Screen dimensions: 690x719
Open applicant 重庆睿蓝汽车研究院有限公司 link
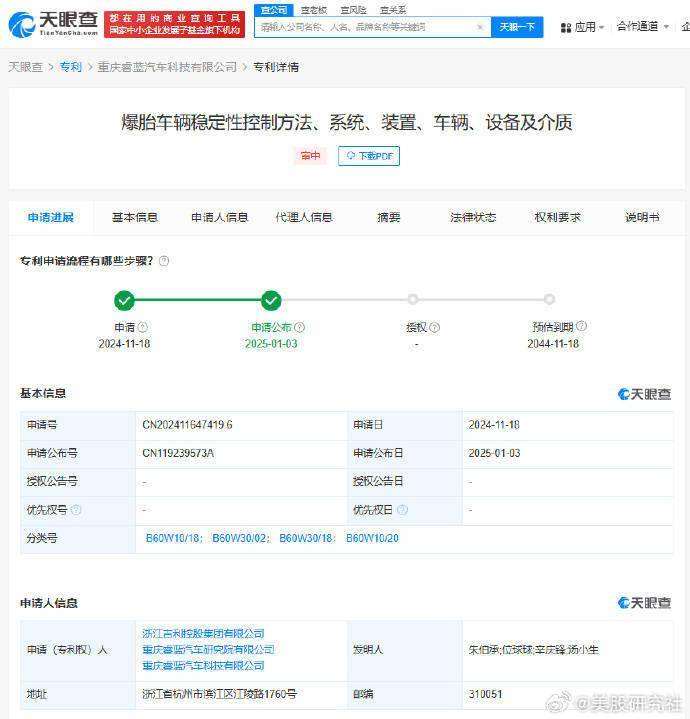point(208,649)
